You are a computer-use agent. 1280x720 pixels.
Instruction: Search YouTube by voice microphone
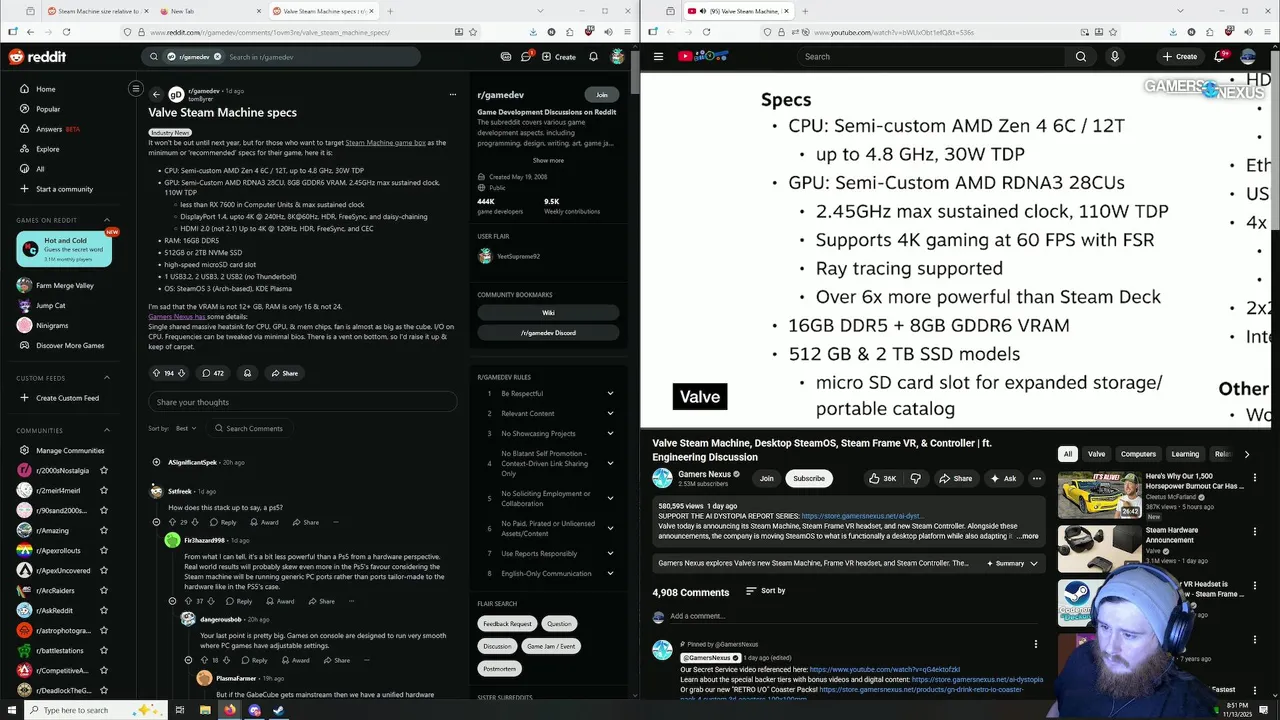(x=1115, y=56)
